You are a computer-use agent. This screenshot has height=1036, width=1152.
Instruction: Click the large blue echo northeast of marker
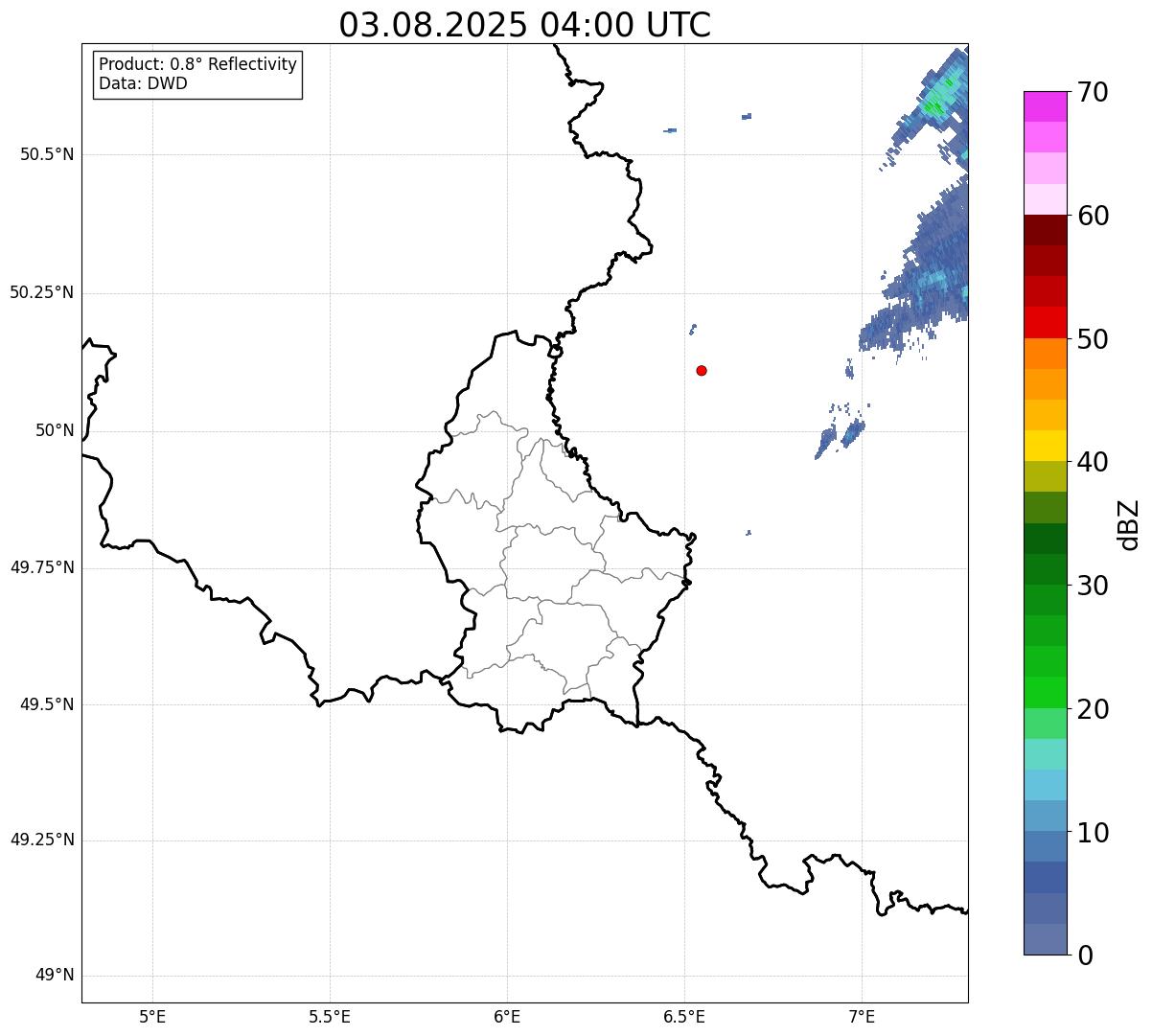tap(925, 268)
